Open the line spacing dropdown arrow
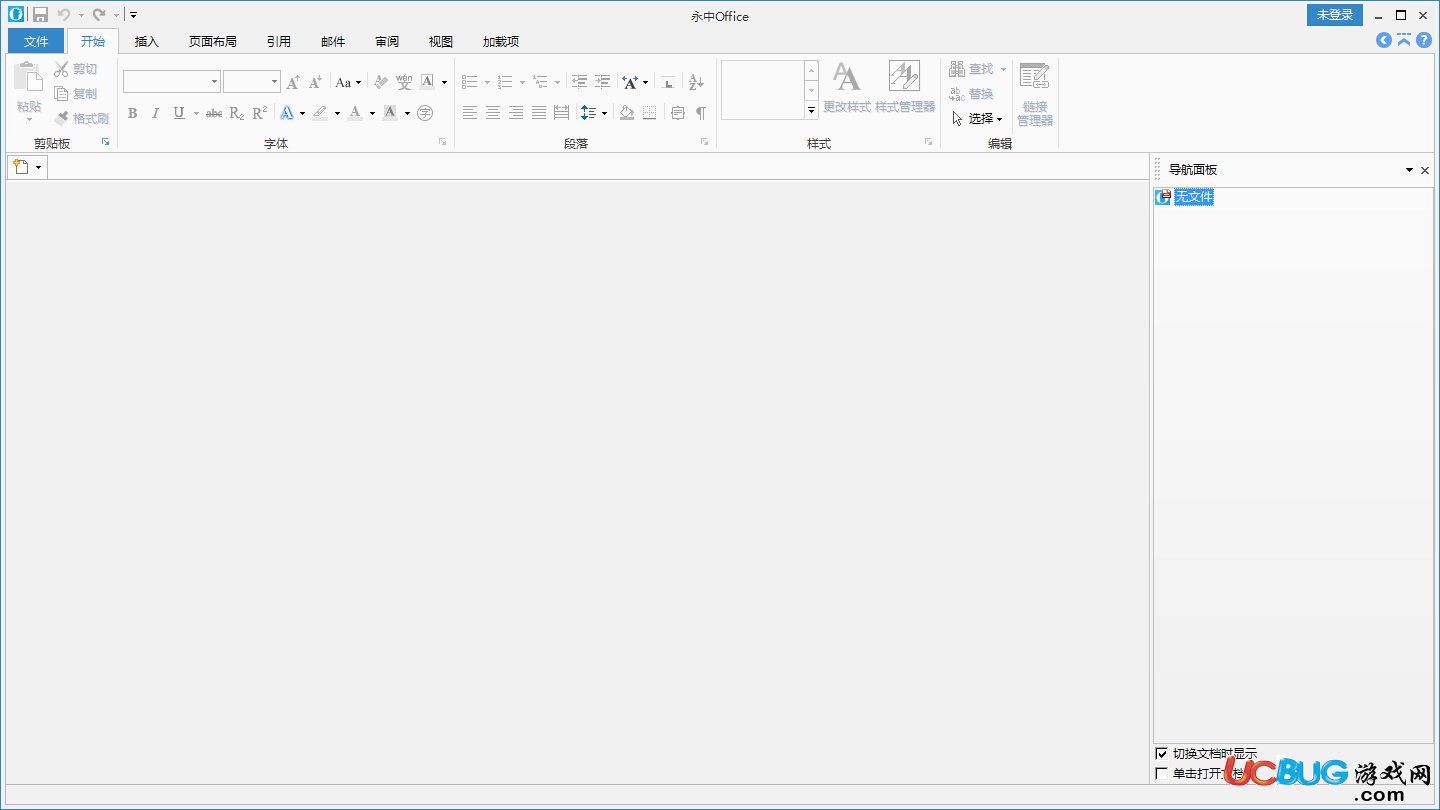Viewport: 1440px width, 810px height. pos(604,113)
